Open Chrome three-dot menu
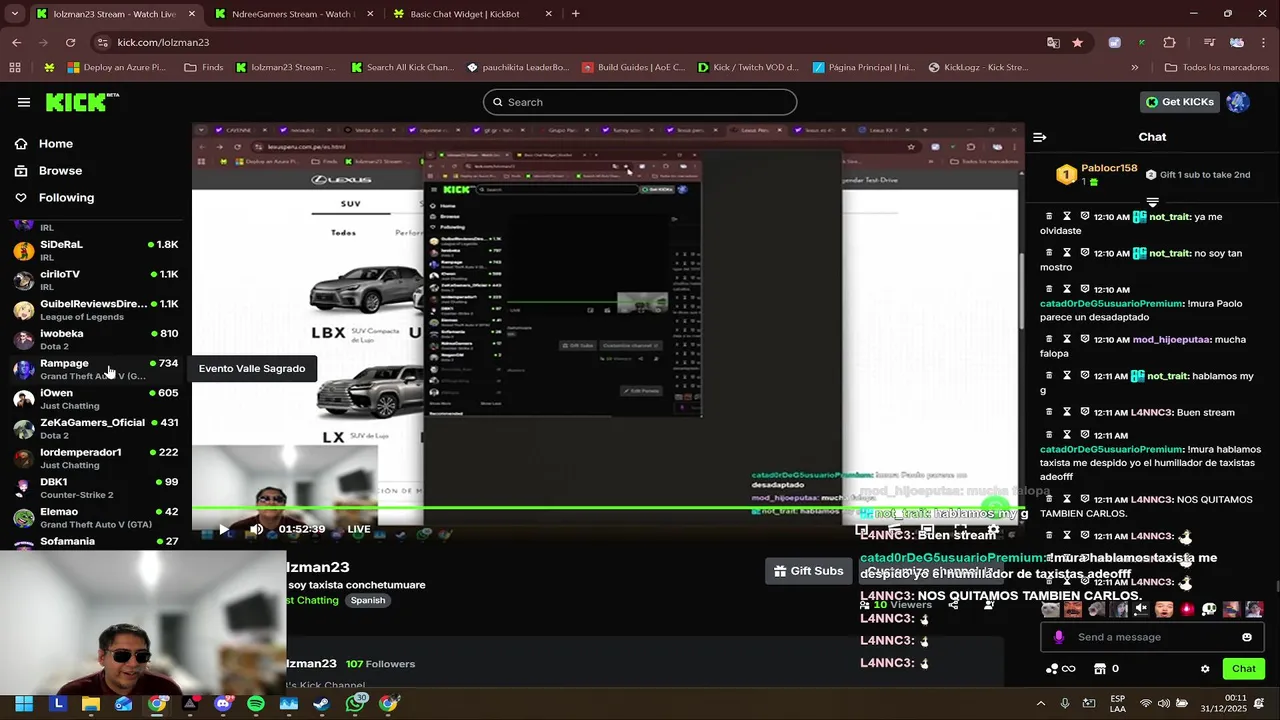 coord(1264,42)
